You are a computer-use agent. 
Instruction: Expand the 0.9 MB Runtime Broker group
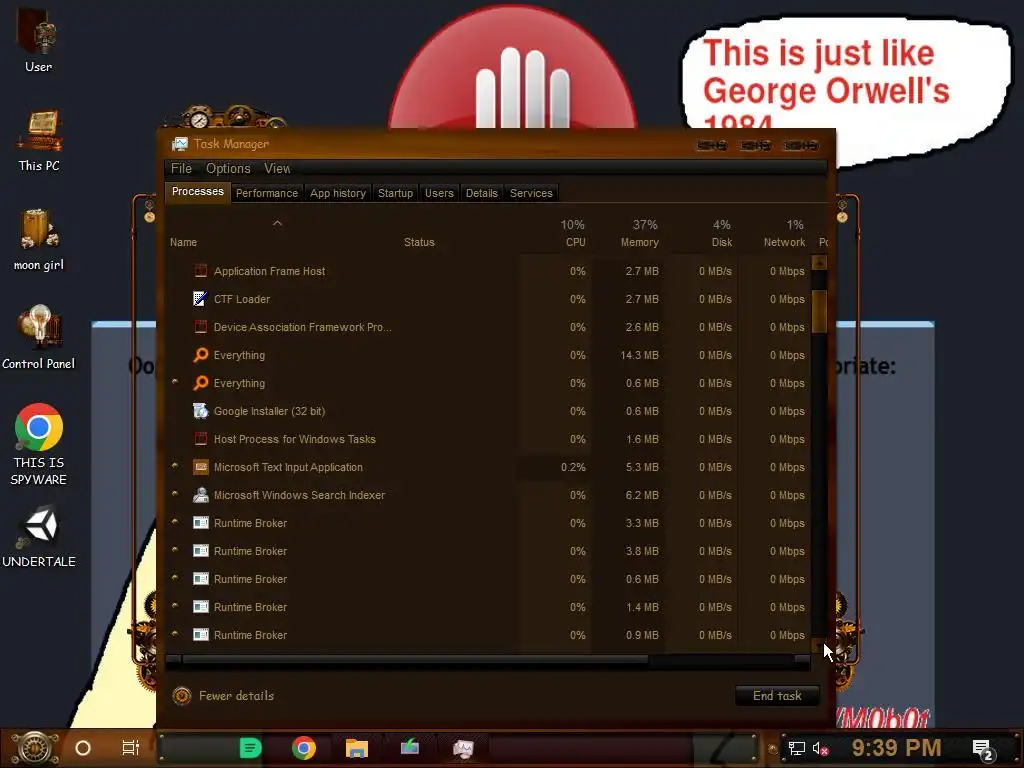tap(175, 633)
